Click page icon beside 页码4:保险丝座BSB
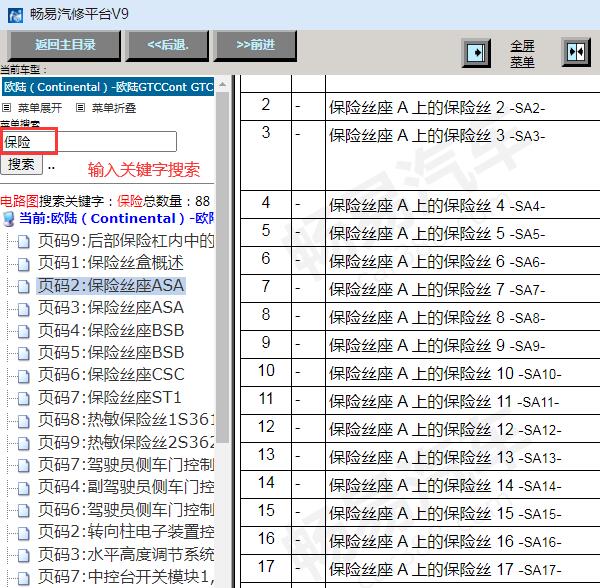The image size is (600, 588). pos(24,332)
